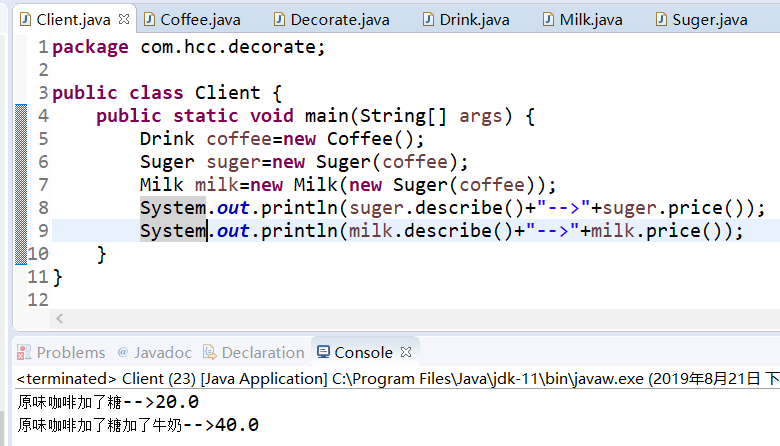
Task: Click line number 12 in the gutter
Action: [x=38, y=300]
